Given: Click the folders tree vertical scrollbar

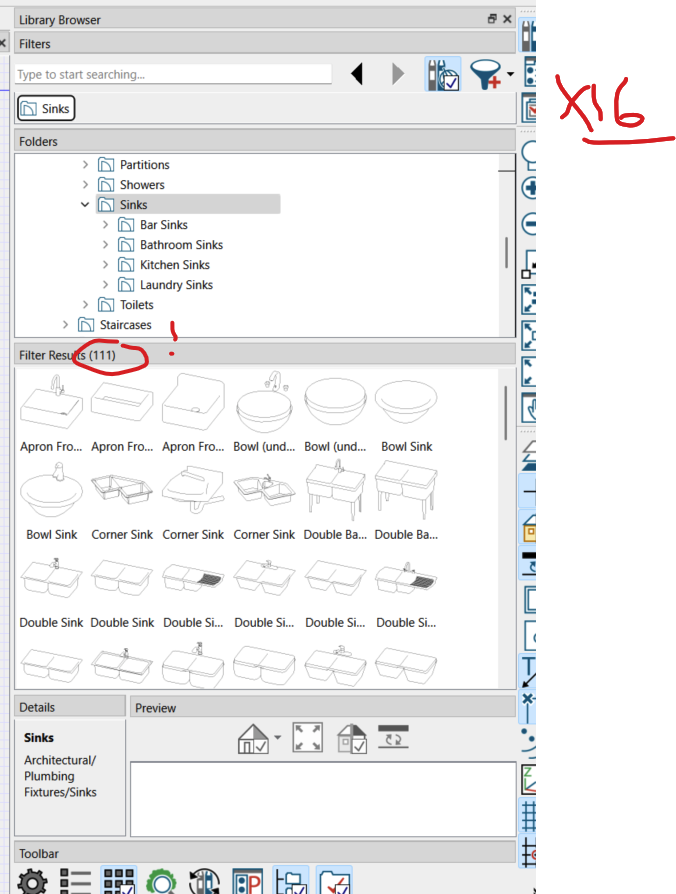Looking at the screenshot, I should click(x=506, y=253).
